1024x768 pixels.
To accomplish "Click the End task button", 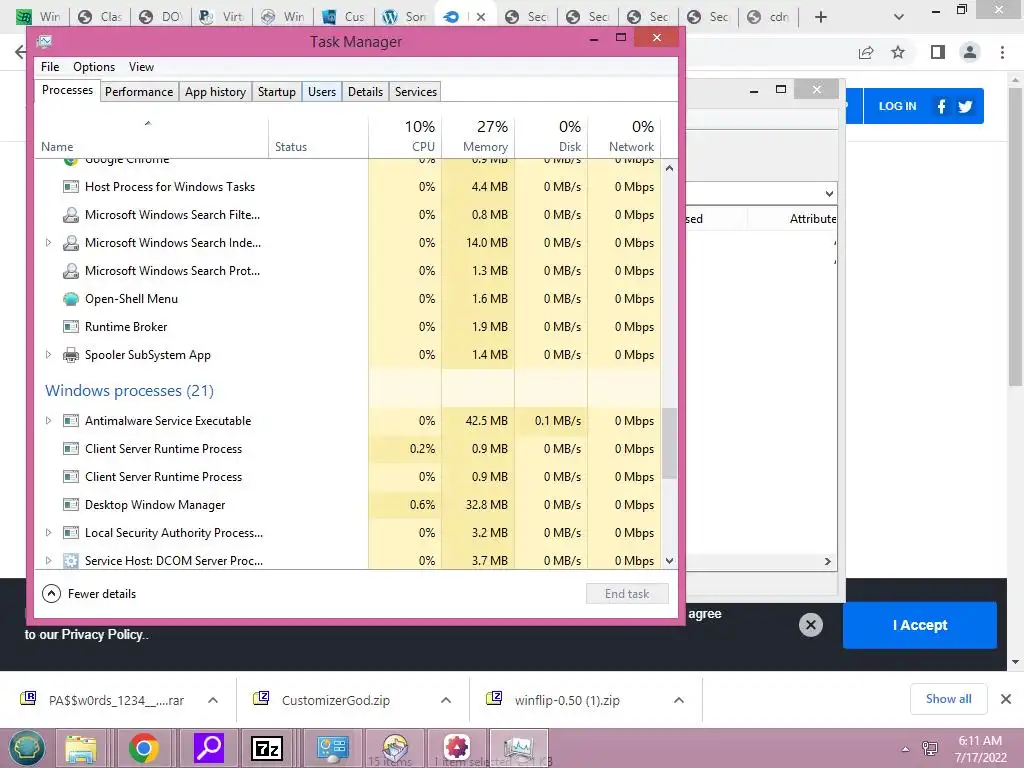I will click(x=627, y=594).
